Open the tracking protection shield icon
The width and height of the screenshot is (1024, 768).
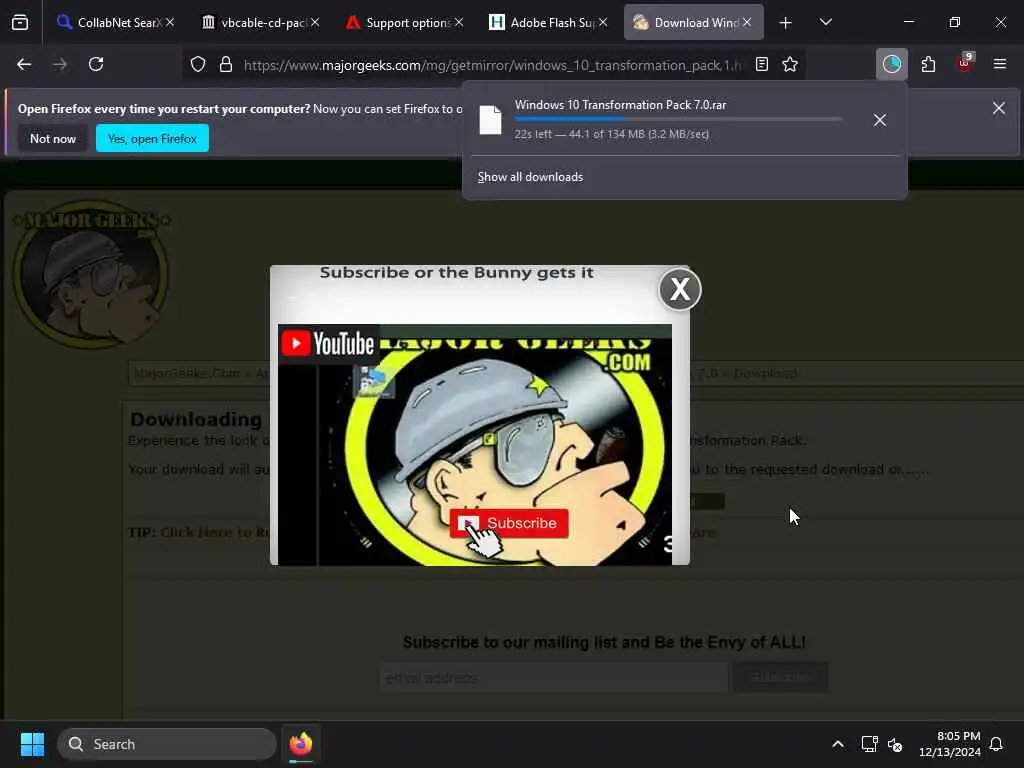click(198, 64)
